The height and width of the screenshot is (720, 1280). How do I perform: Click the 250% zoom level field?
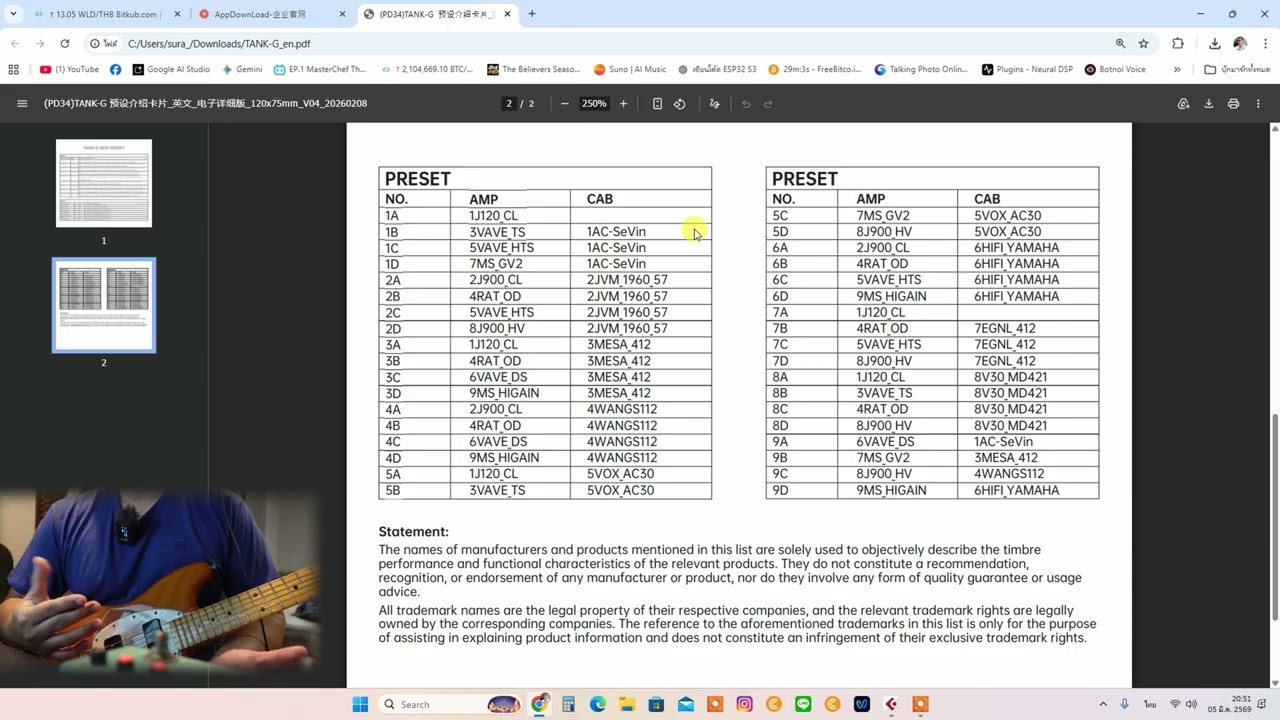click(x=594, y=104)
